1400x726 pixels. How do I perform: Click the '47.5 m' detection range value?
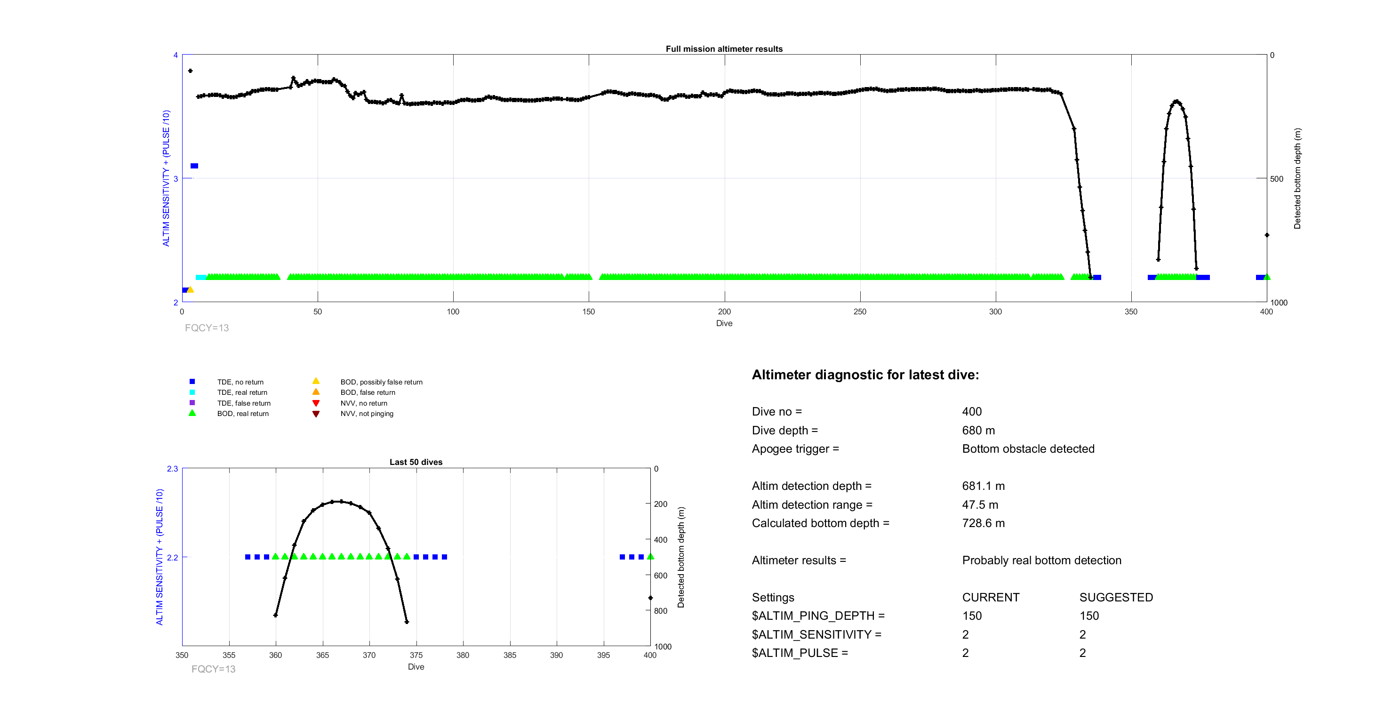980,505
